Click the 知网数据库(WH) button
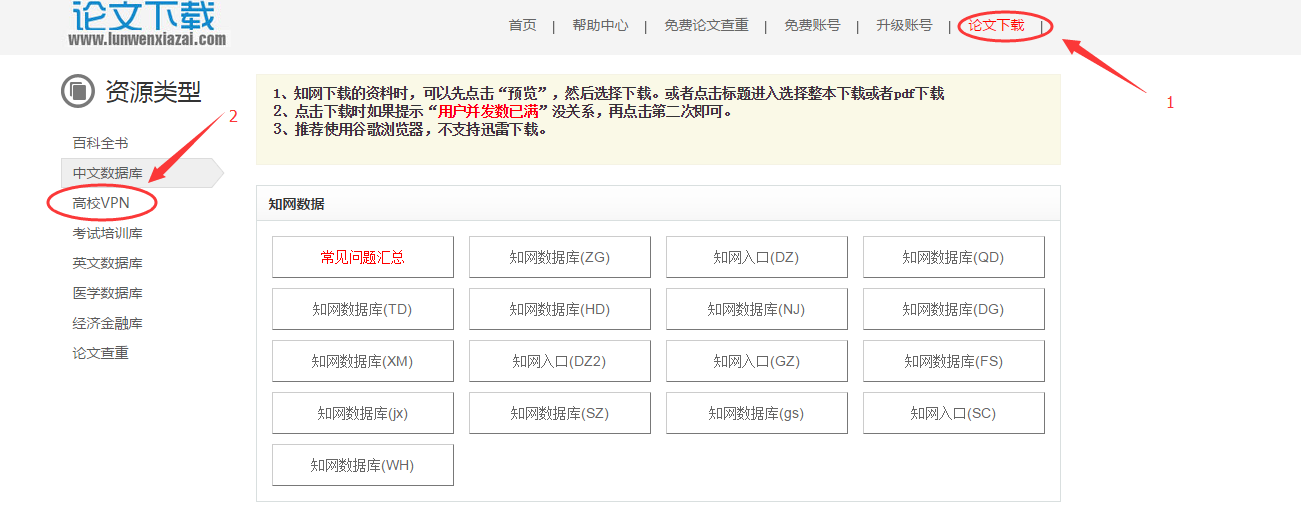Image resolution: width=1301 pixels, height=522 pixels. pyautogui.click(x=362, y=465)
